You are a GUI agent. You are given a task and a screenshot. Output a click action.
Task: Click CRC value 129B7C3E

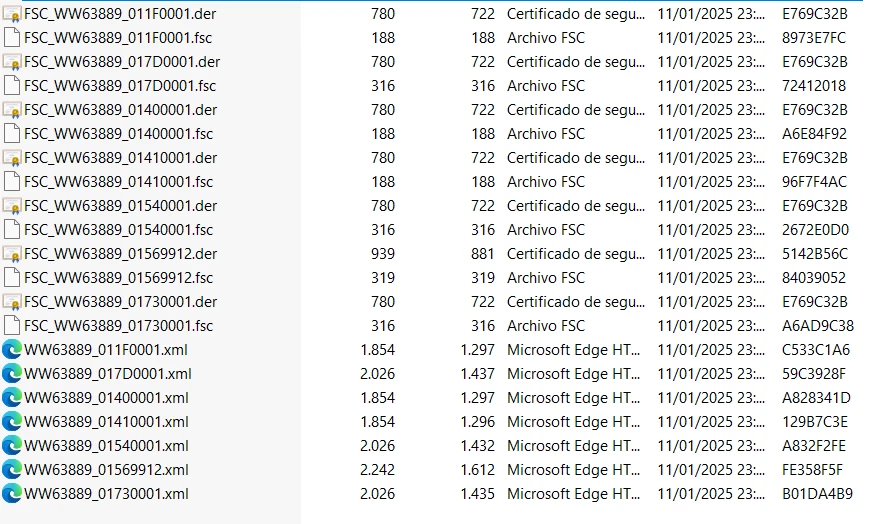(815, 422)
